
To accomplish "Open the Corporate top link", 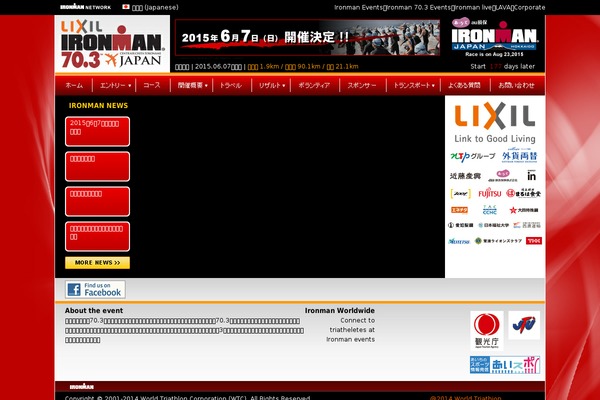I will pyautogui.click(x=530, y=7).
